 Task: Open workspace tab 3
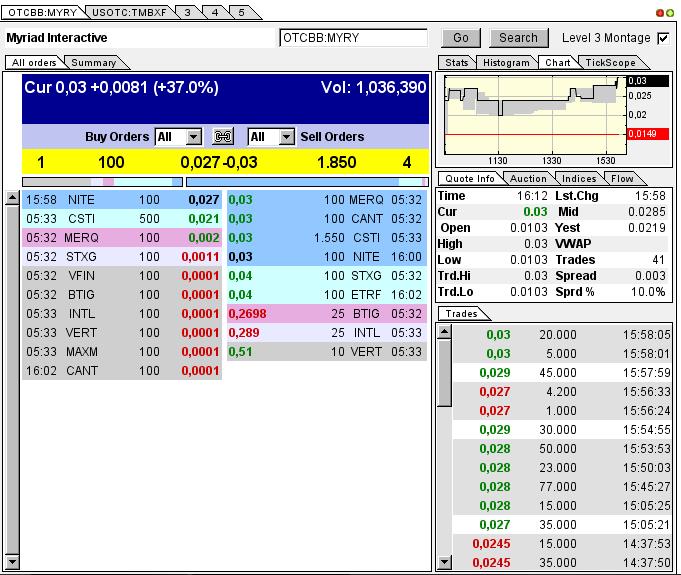(187, 12)
